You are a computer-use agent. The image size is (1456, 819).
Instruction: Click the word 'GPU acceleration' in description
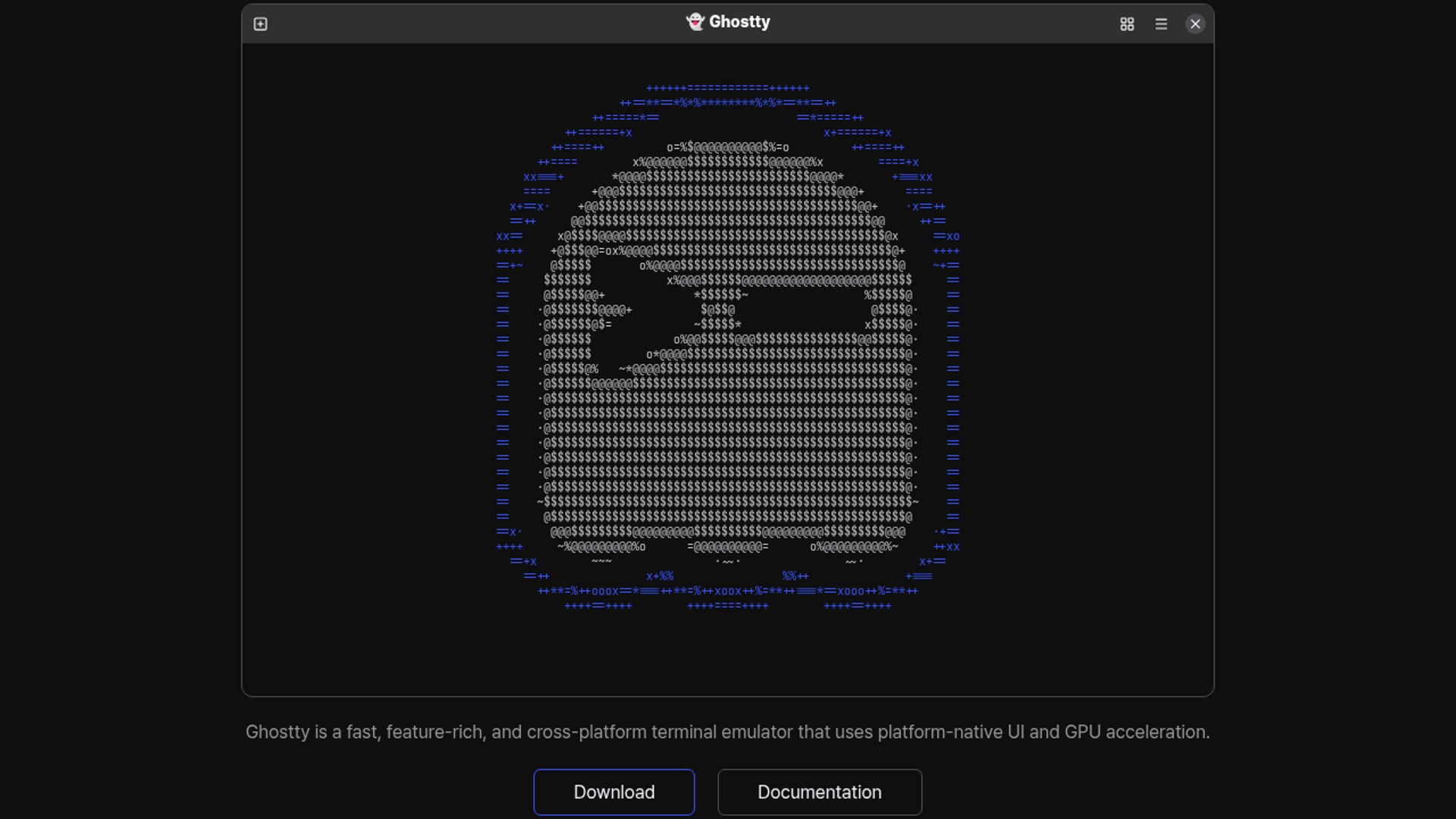(1136, 733)
